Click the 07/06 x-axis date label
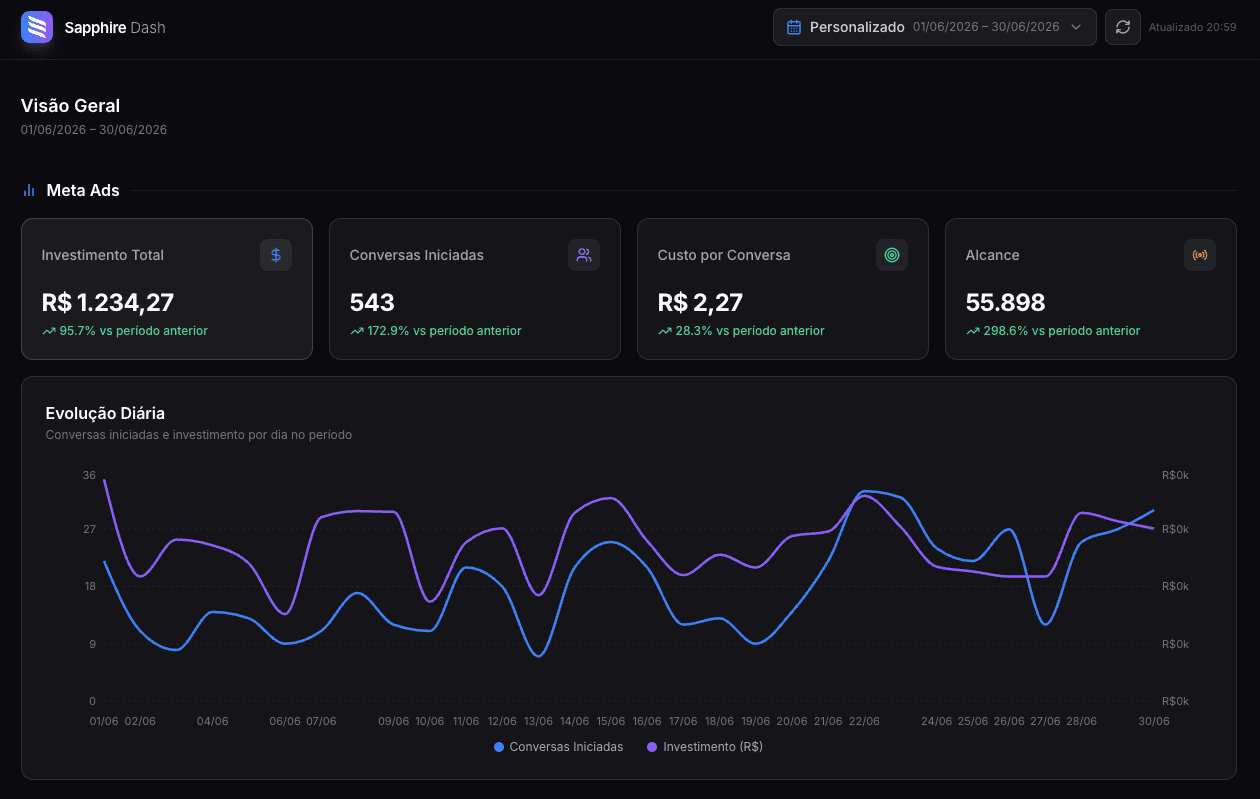The height and width of the screenshot is (799, 1260). pyautogui.click(x=321, y=721)
